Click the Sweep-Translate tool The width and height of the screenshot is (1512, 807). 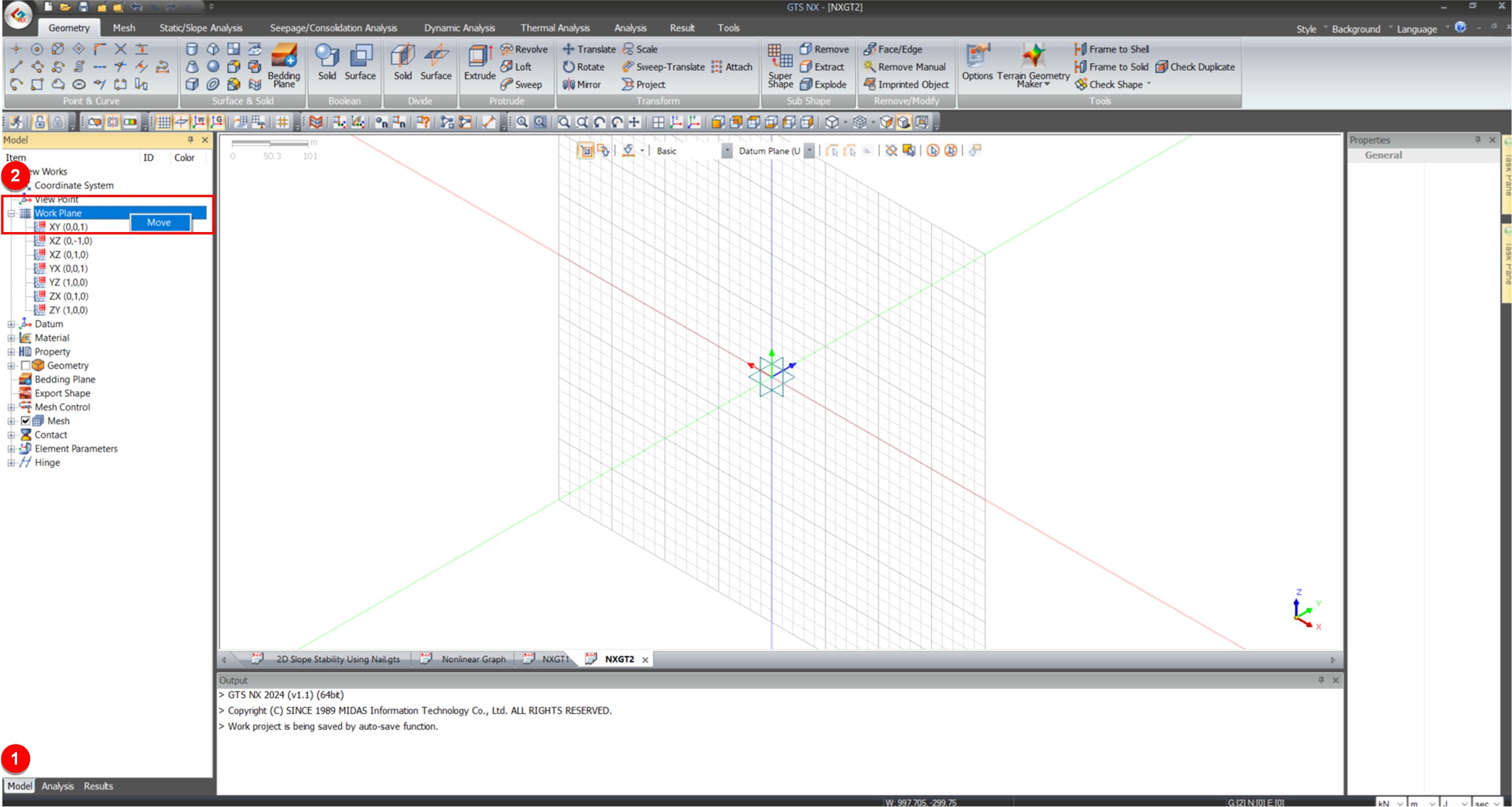click(664, 67)
